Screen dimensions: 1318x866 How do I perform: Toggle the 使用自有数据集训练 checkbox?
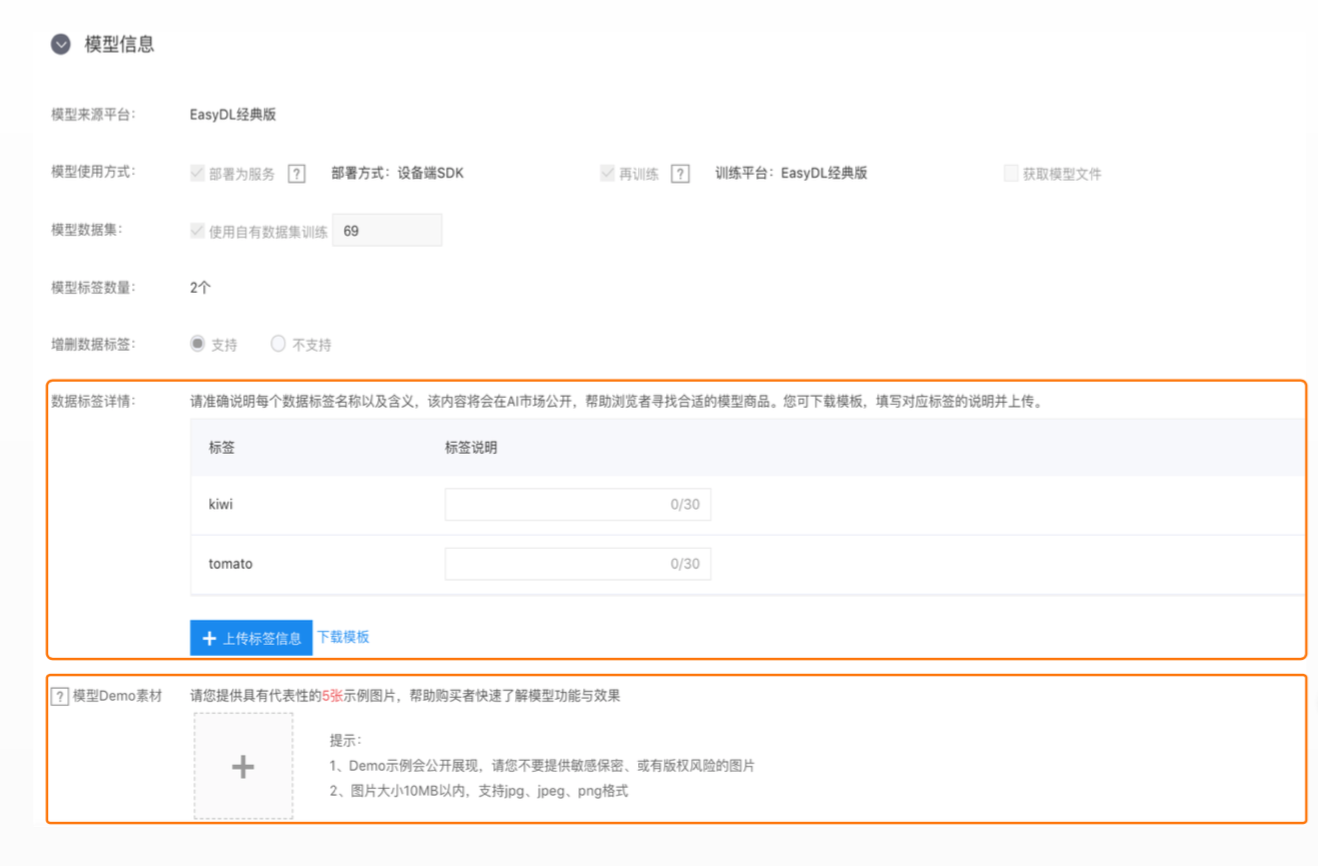[x=197, y=230]
